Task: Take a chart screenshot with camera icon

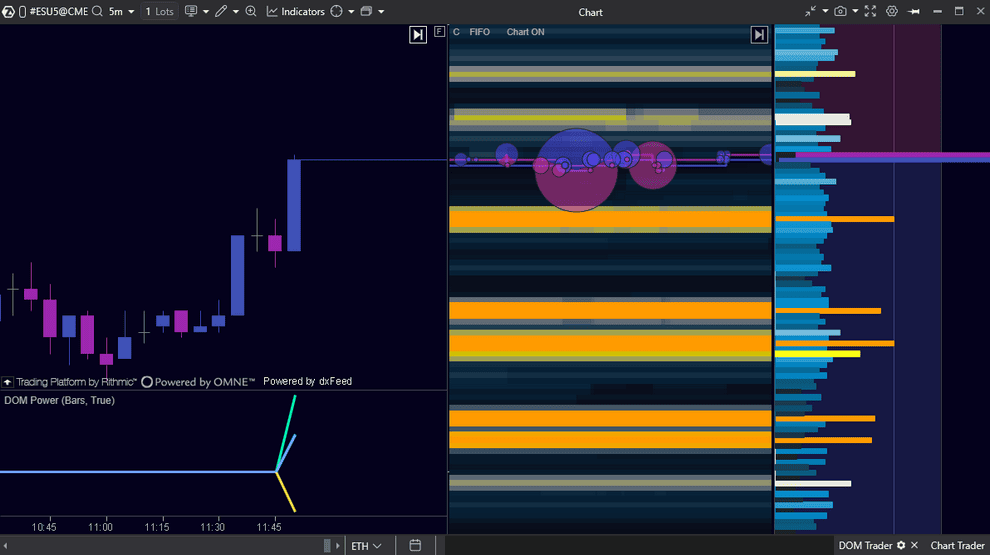Action: tap(841, 12)
